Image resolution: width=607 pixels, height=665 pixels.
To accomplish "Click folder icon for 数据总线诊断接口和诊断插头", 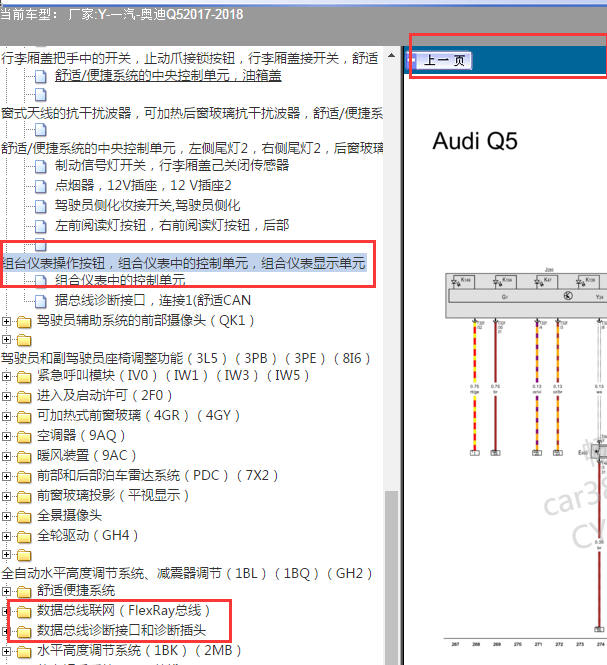I will pos(24,631).
